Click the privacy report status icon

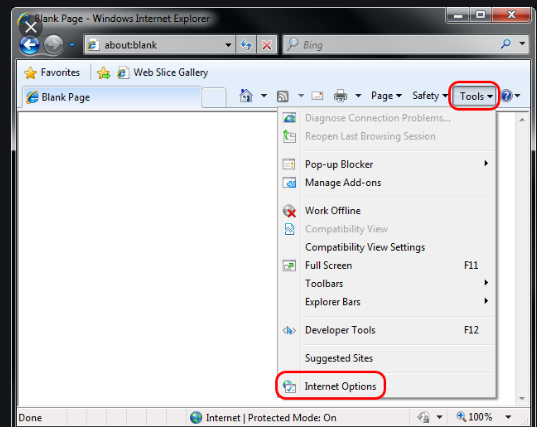[423, 417]
